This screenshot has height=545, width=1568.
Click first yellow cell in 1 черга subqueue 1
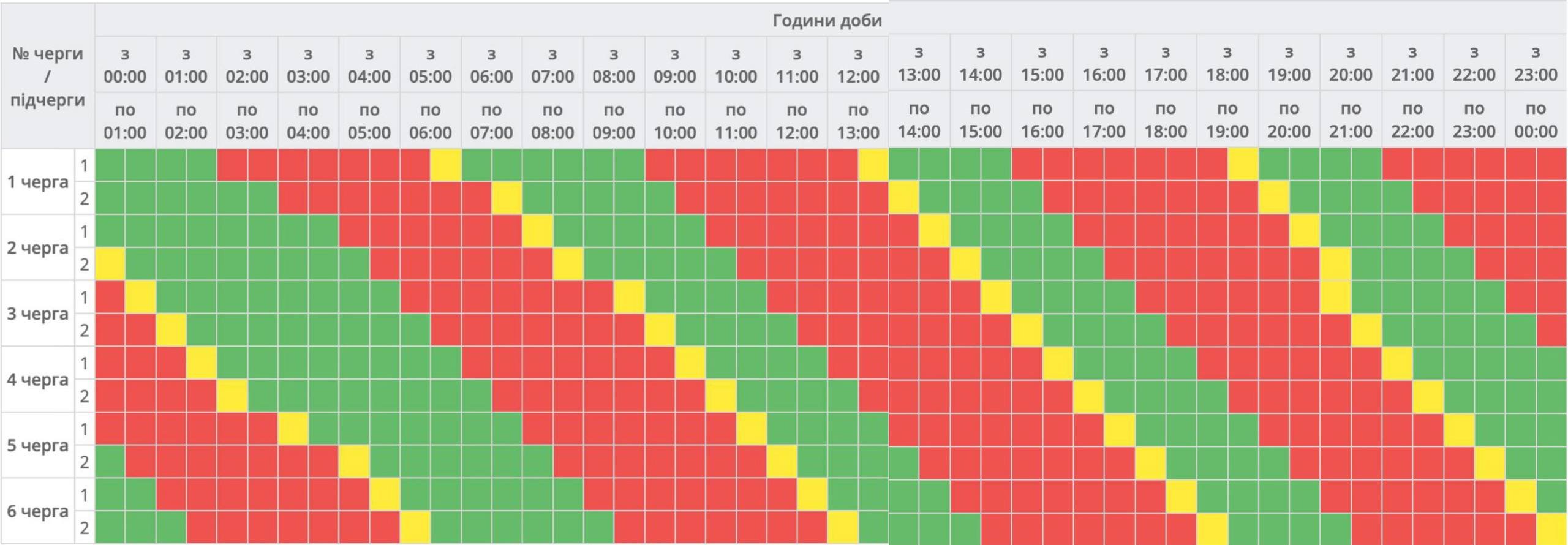(445, 165)
